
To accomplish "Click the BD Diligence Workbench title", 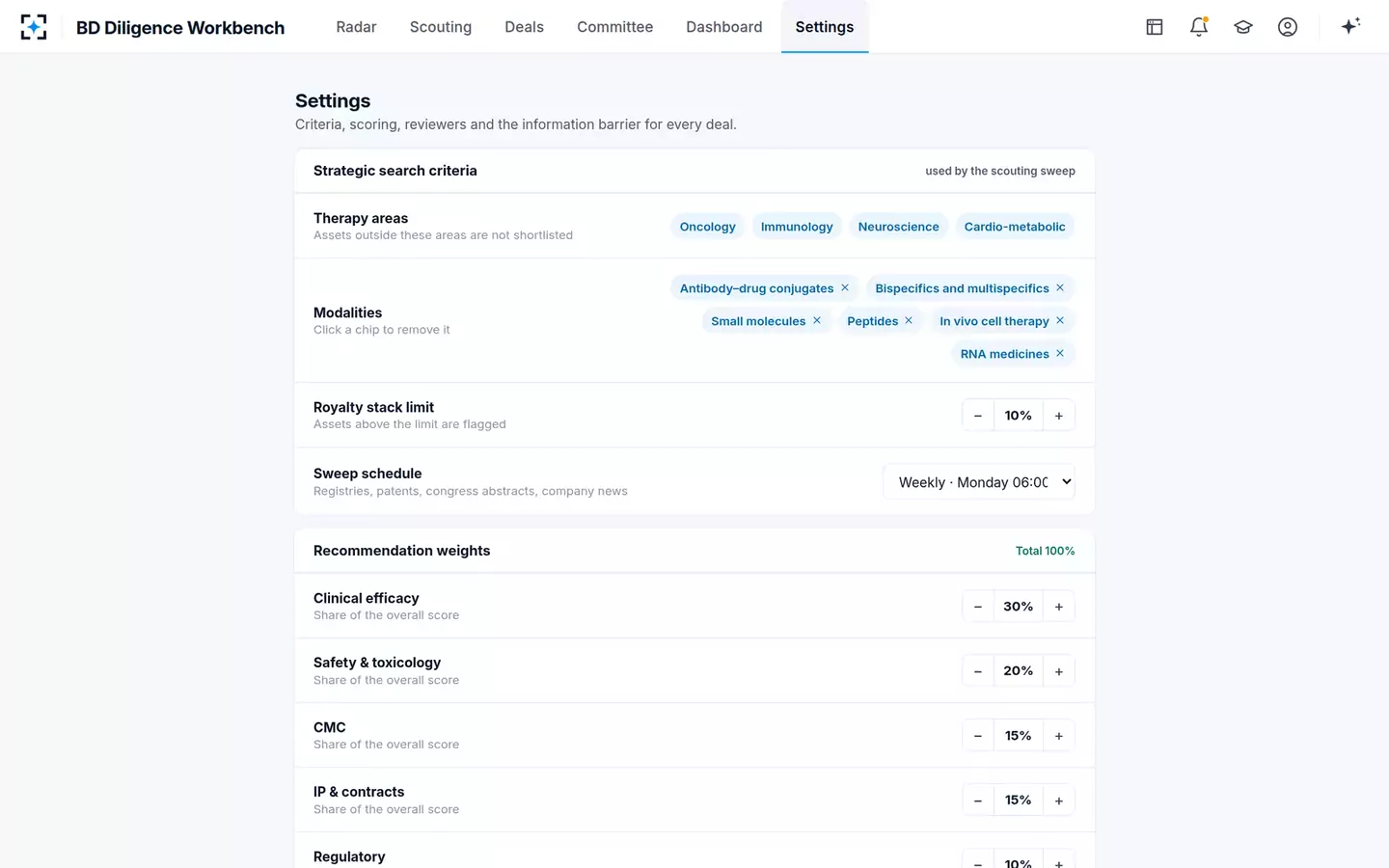I will coord(180,28).
